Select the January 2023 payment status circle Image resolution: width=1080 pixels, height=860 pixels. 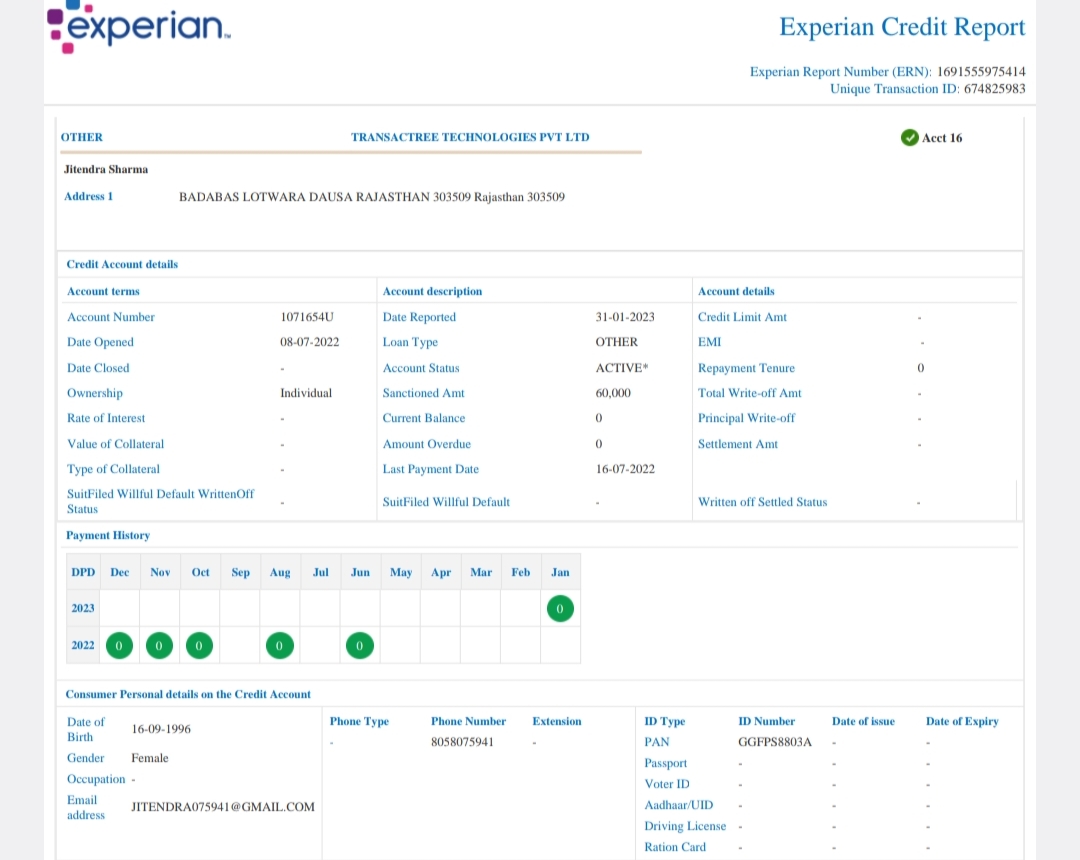560,608
